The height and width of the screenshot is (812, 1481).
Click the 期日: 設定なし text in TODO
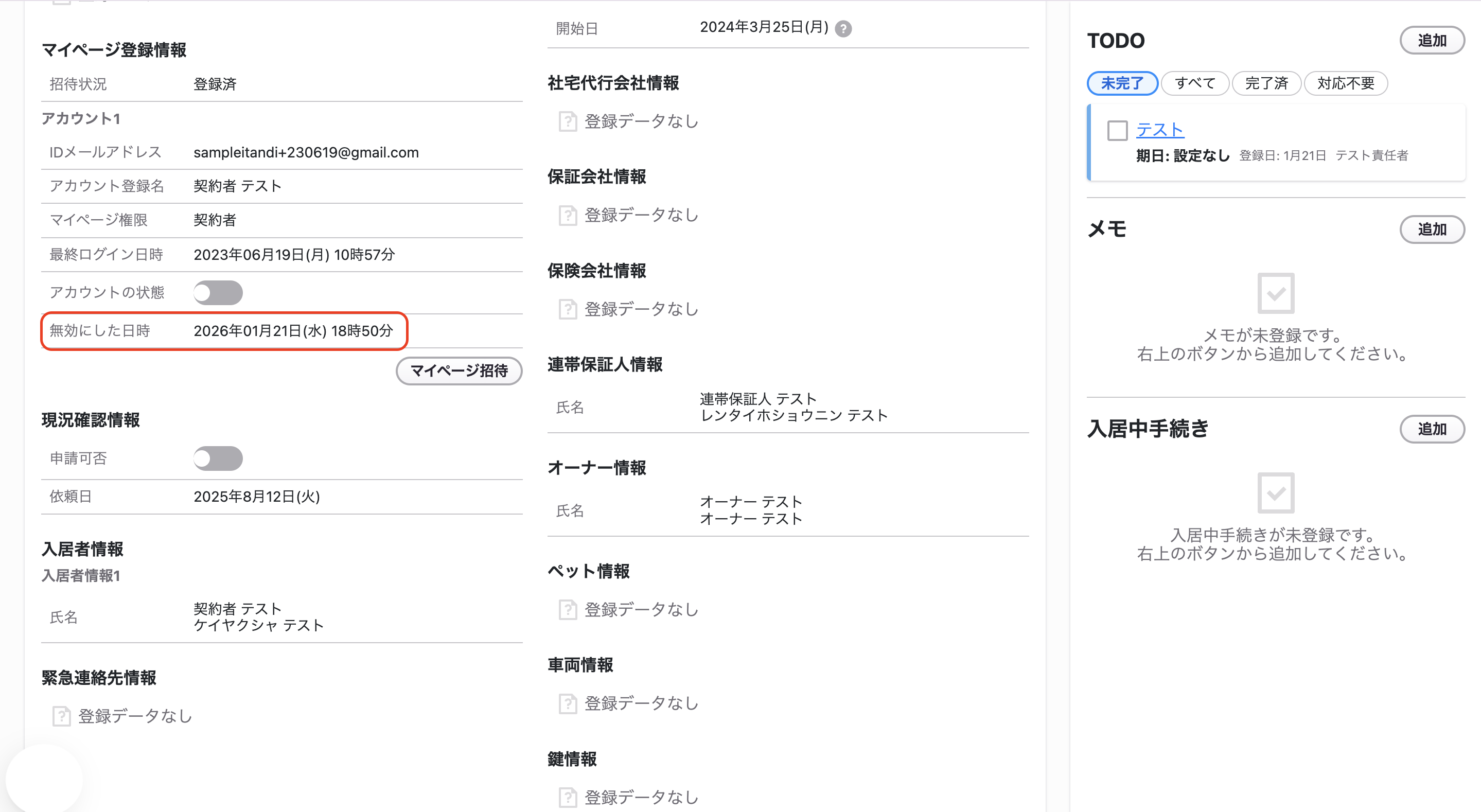pos(1183,155)
